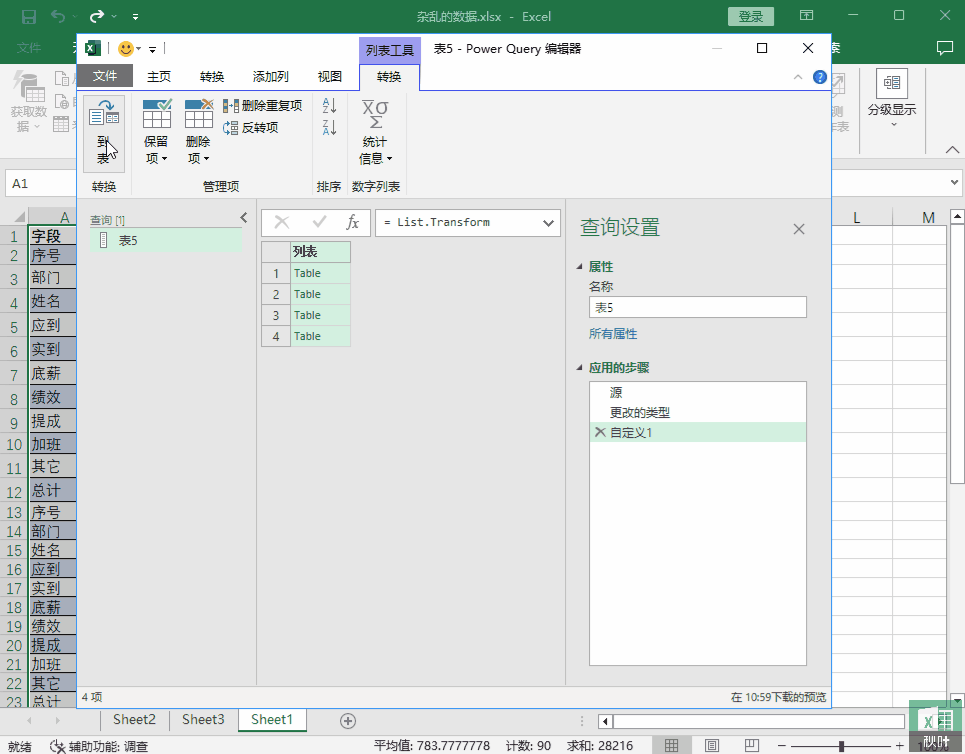The image size is (965, 754).
Task: Delete the 自定义1 step with X
Action: pos(600,432)
